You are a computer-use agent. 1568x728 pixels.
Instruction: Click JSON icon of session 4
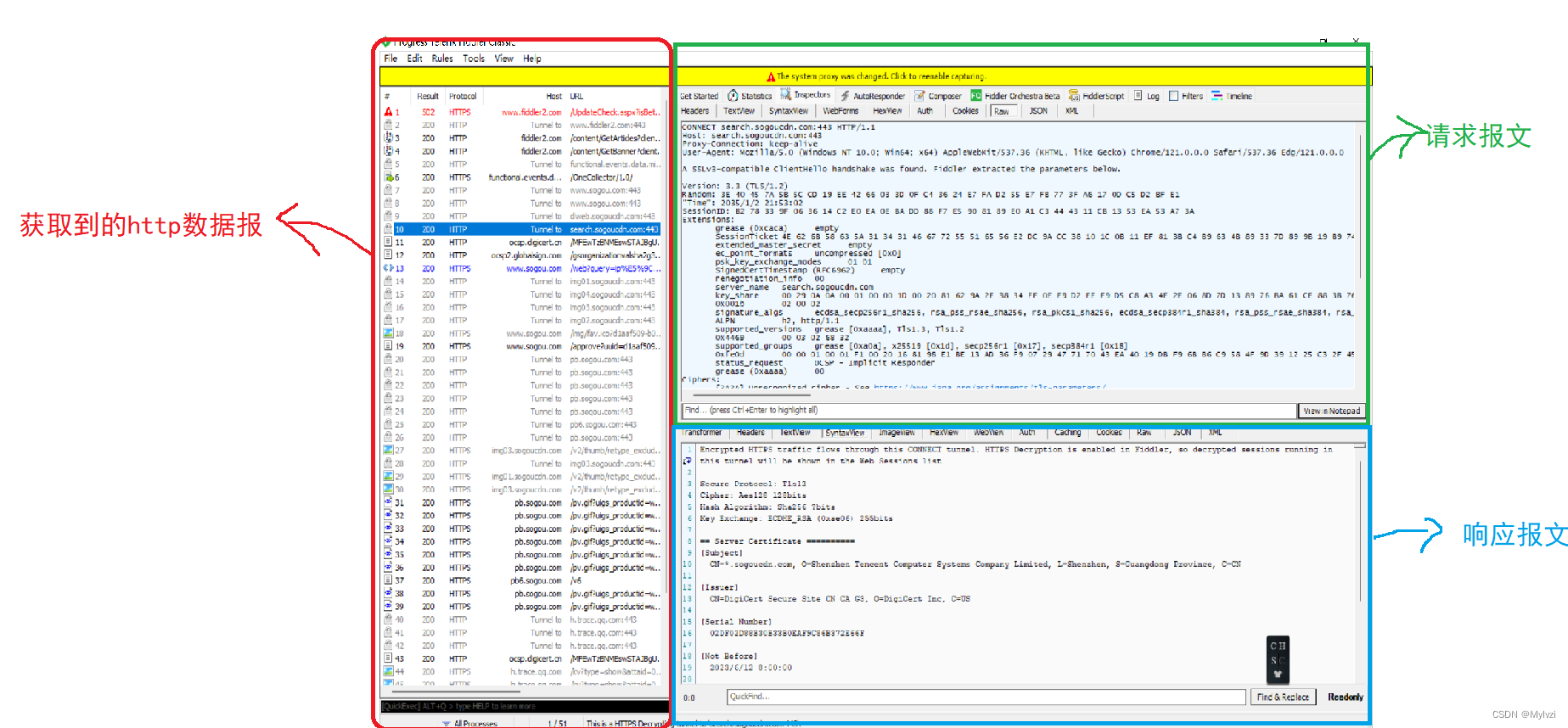[389, 151]
